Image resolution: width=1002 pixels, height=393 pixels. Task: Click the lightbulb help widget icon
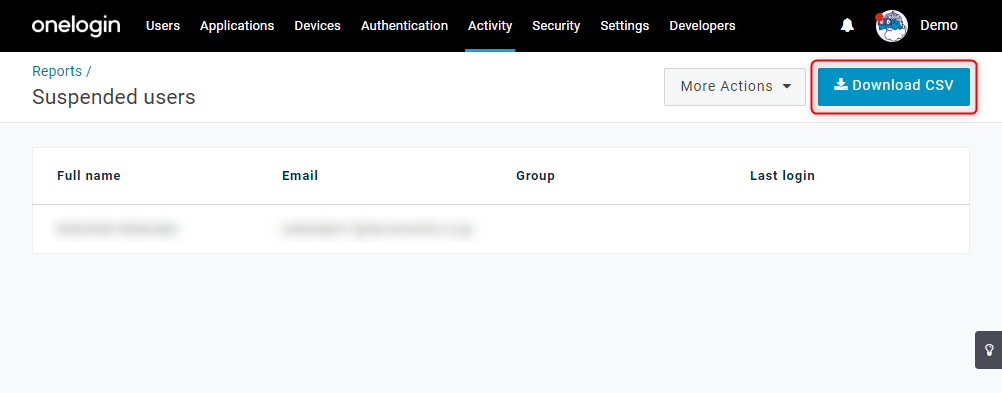point(989,350)
